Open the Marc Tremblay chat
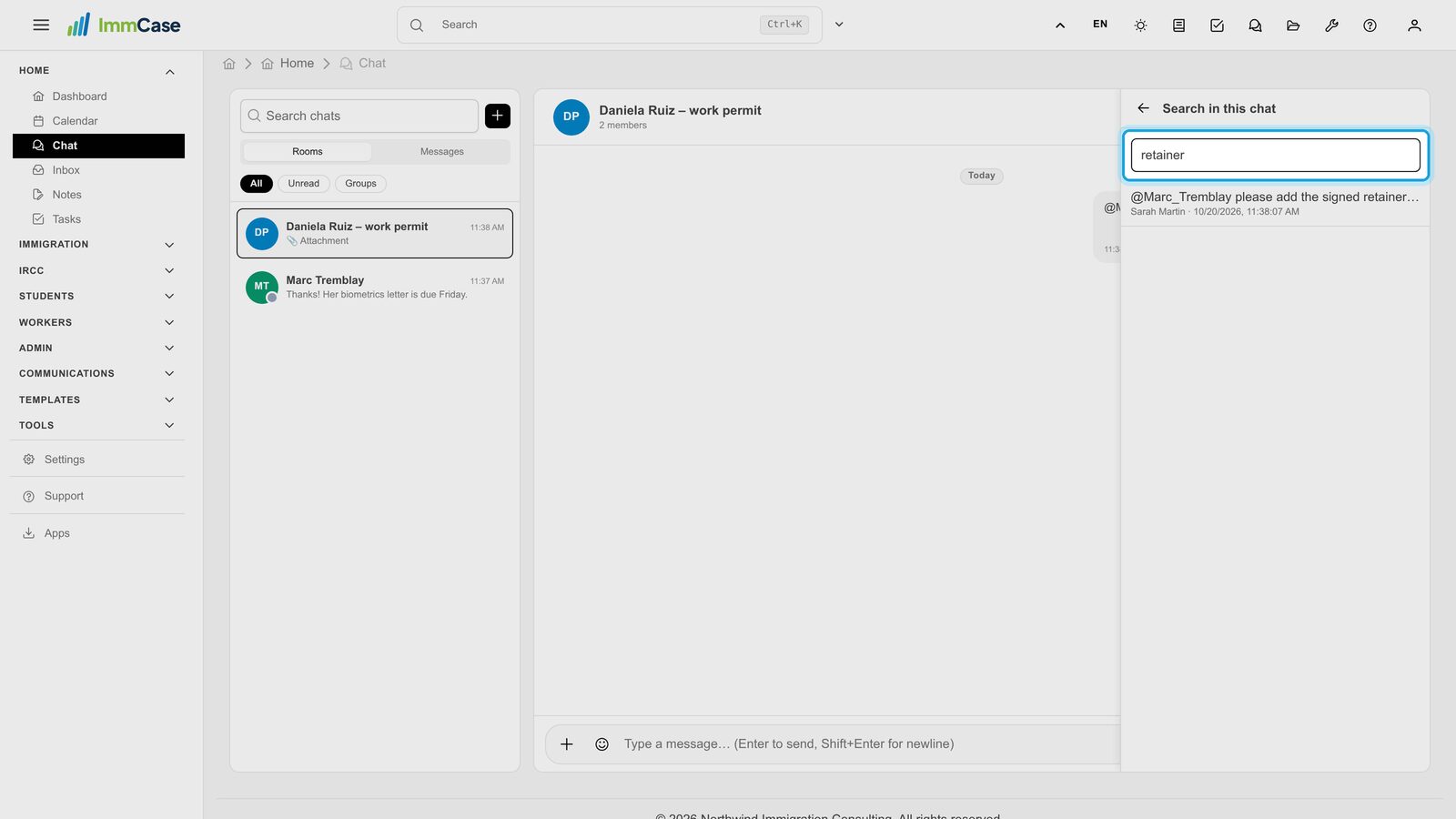1456x819 pixels. pyautogui.click(x=375, y=287)
